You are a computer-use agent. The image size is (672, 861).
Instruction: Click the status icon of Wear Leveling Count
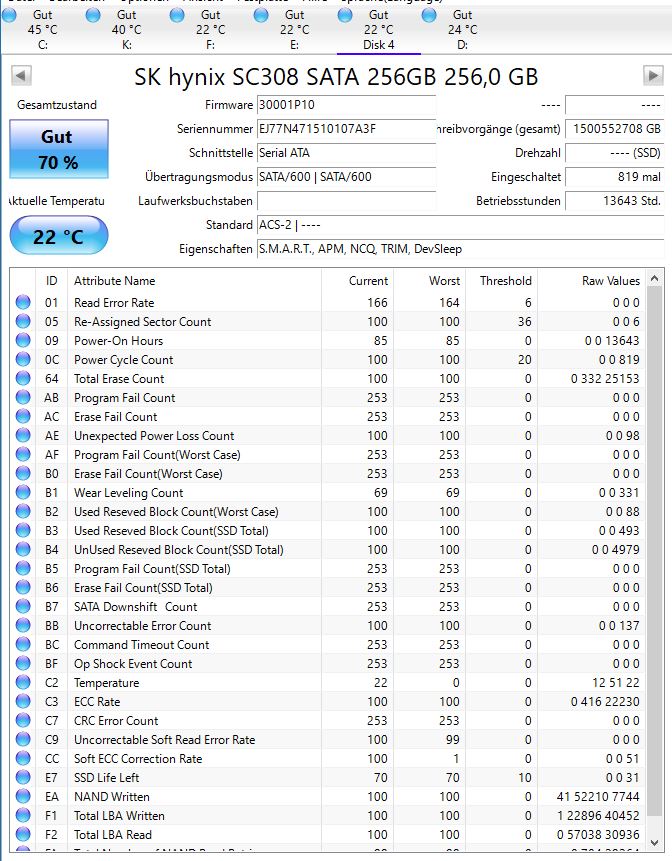click(23, 493)
